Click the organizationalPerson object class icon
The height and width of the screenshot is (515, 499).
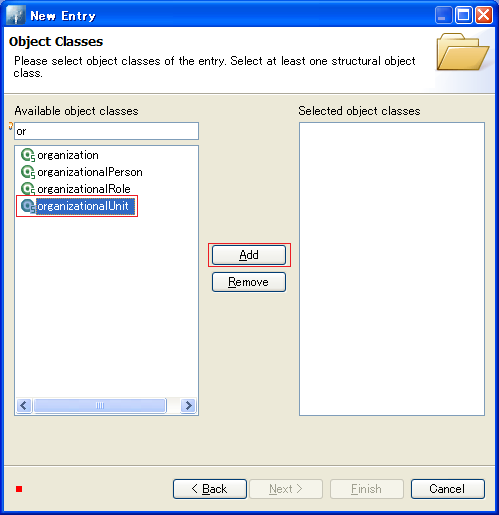[28, 172]
